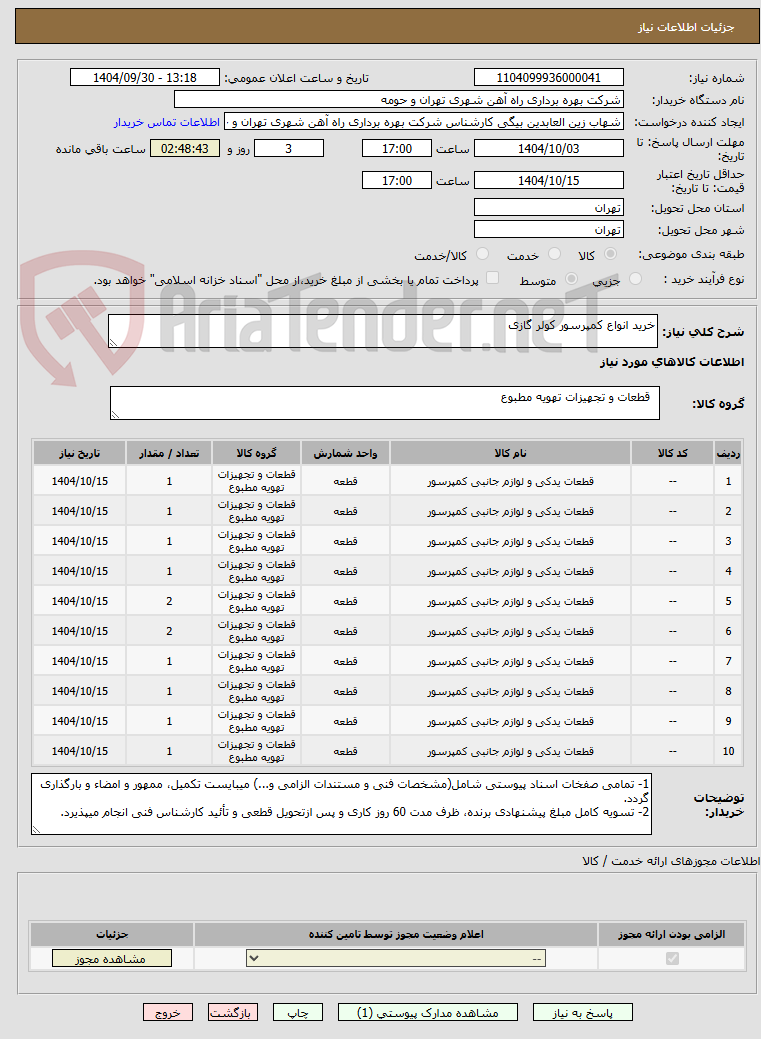761x1039 pixels.
Task: Select the متوسط purchase type radio
Action: 571,279
